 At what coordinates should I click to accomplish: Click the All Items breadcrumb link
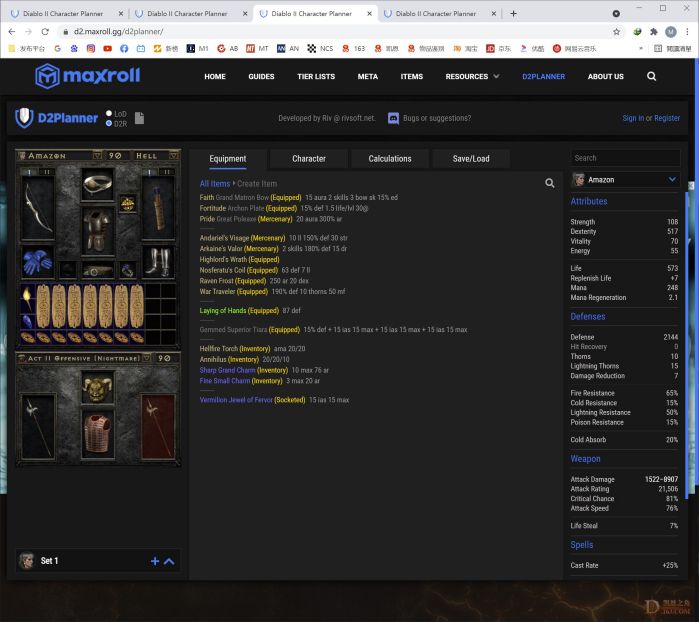(x=215, y=183)
